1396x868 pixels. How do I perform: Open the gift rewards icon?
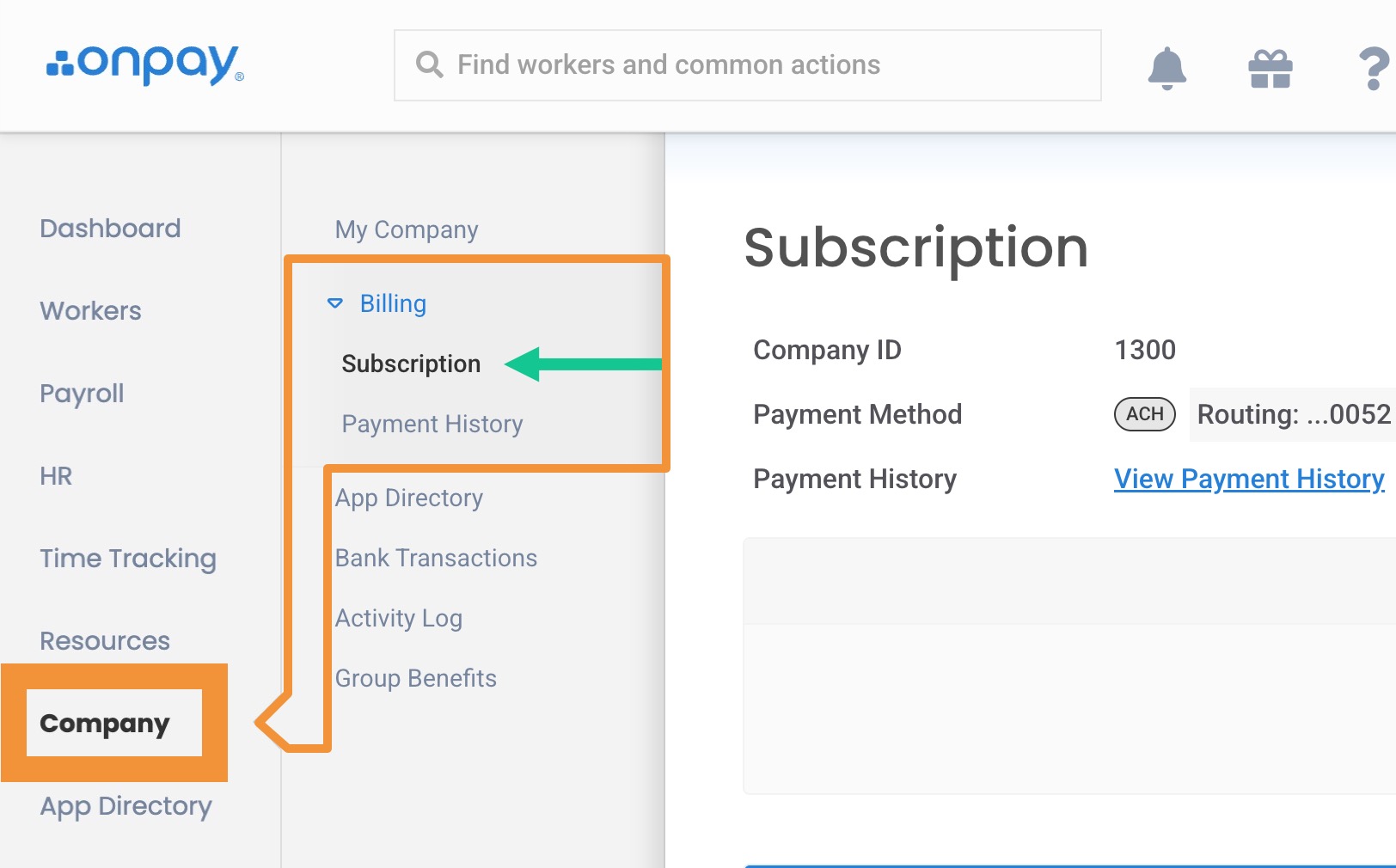pos(1270,69)
